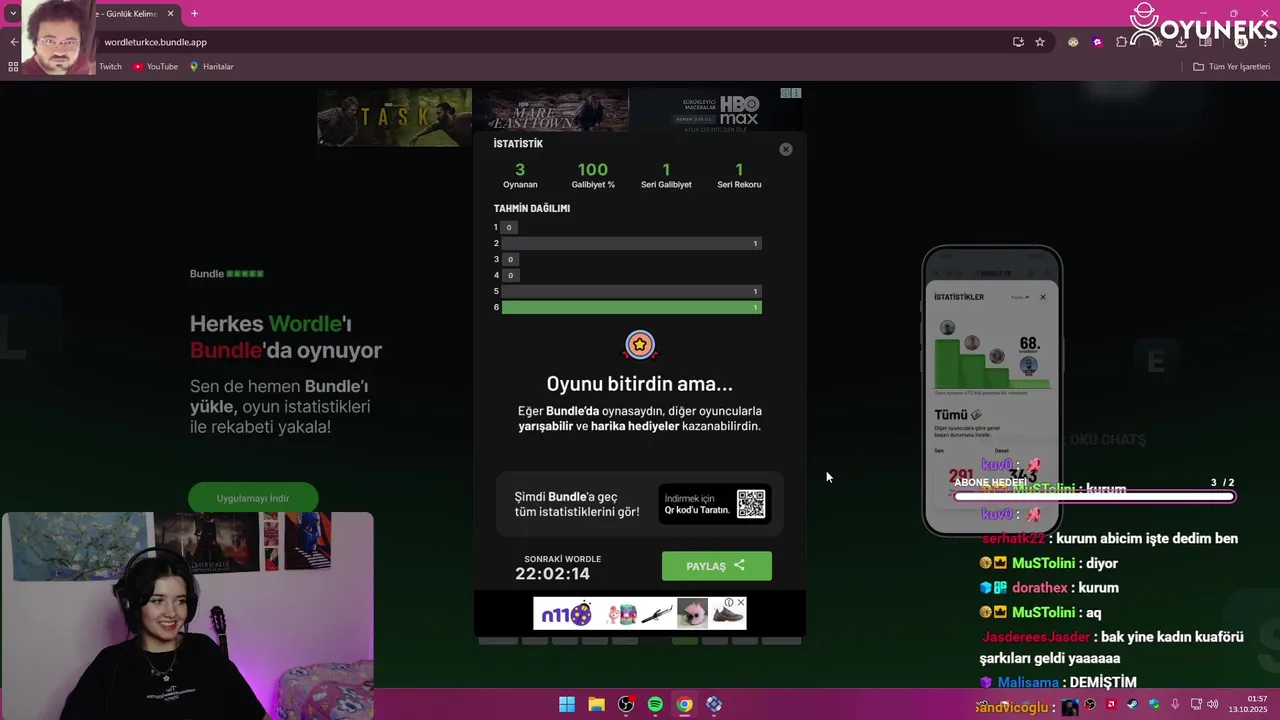
Task: Select the green guess-distribution bar for row 6
Action: coord(632,307)
